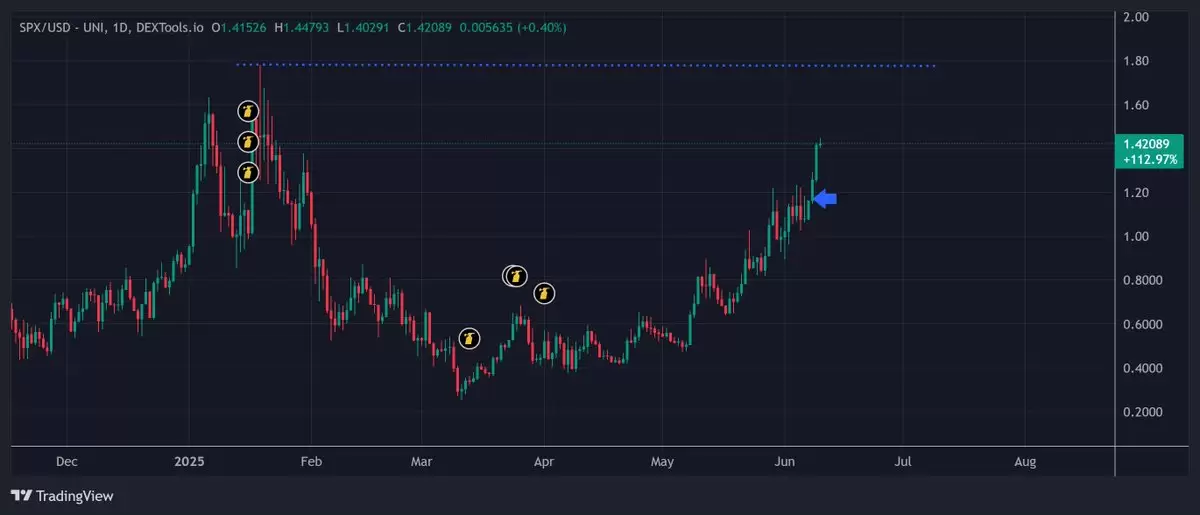Click the Feb time axis label

coord(311,462)
